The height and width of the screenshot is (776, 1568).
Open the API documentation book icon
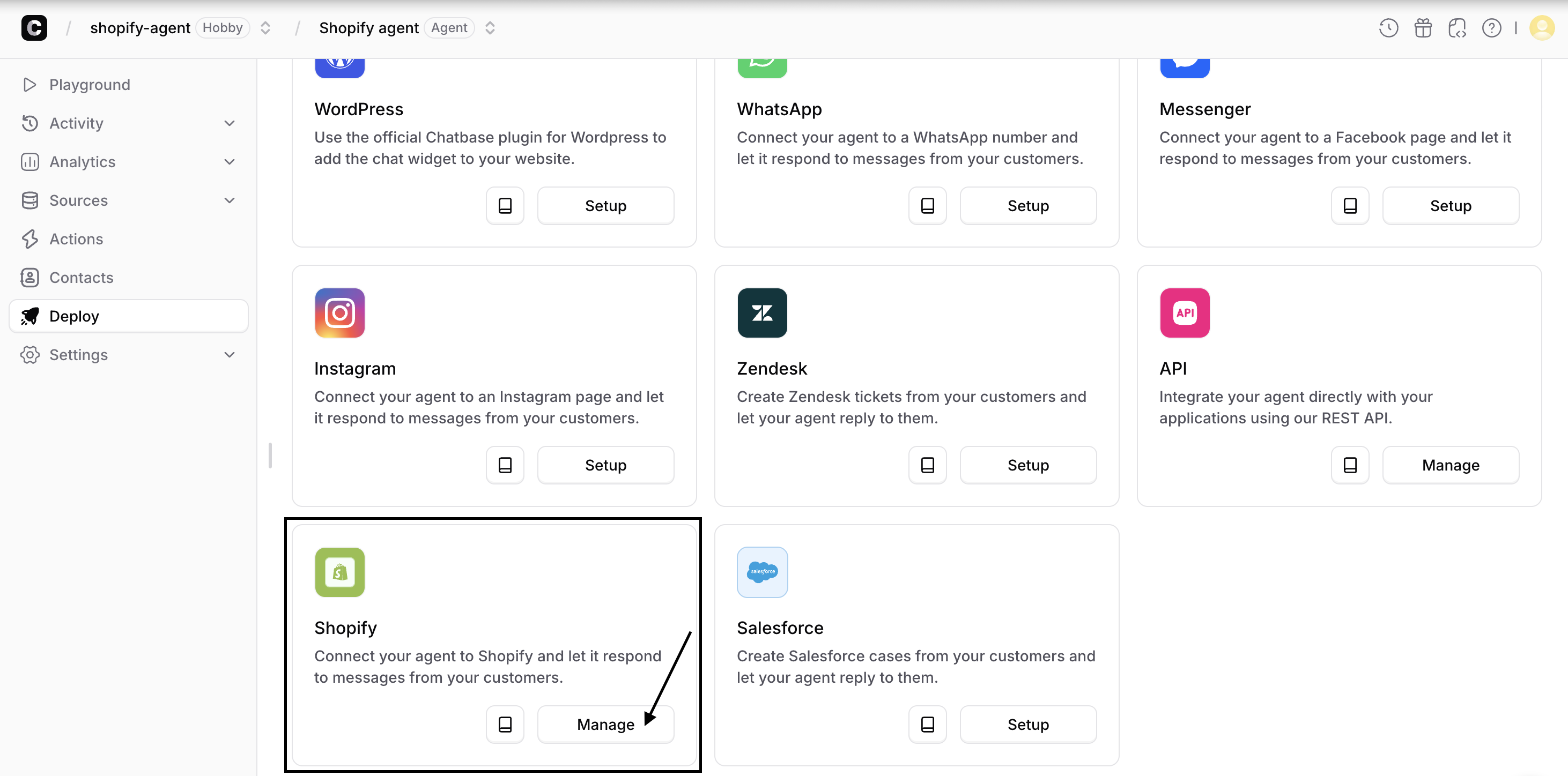click(1350, 465)
